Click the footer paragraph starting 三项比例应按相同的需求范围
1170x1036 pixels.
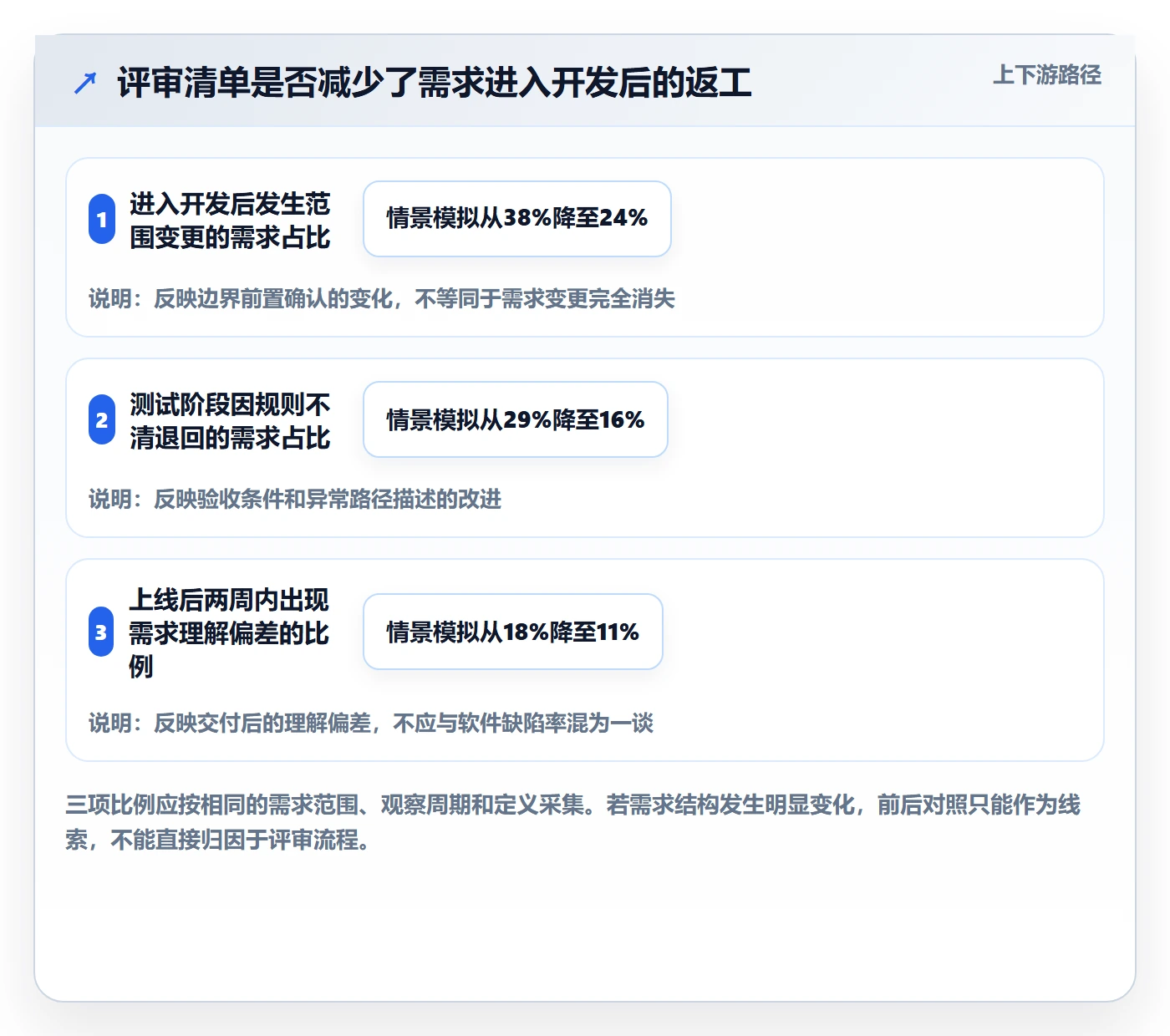pos(573,822)
